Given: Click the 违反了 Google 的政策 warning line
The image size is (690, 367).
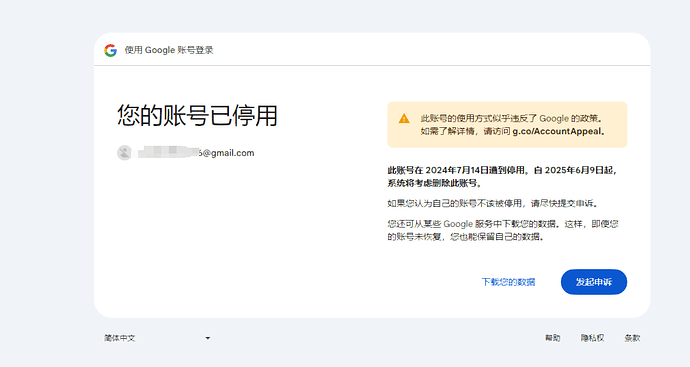Looking at the screenshot, I should click(x=511, y=118).
